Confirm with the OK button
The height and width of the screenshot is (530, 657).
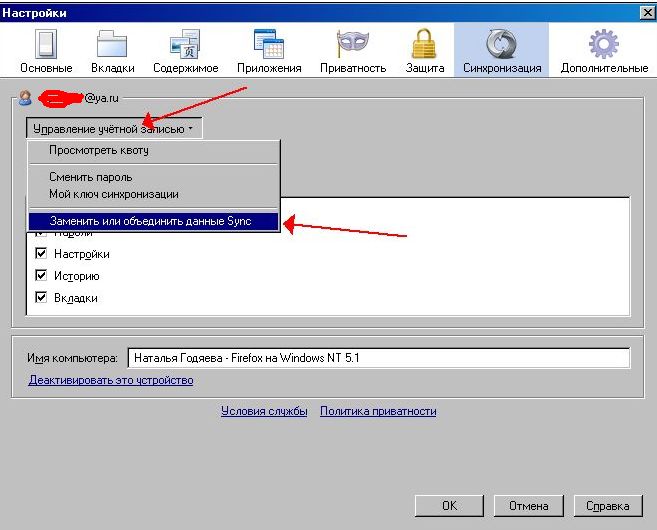click(x=449, y=506)
